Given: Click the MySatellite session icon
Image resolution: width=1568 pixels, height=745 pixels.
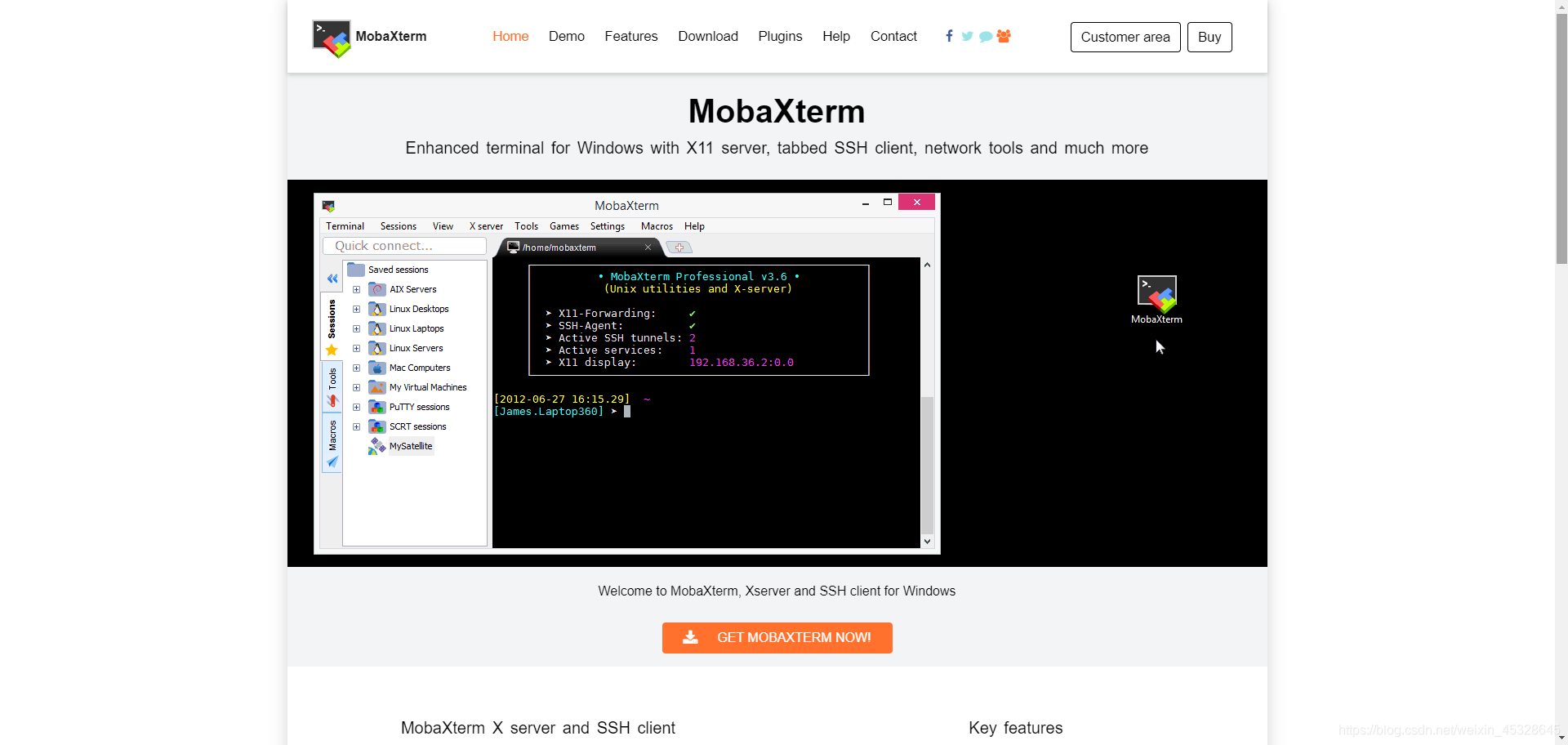Looking at the screenshot, I should [x=377, y=446].
